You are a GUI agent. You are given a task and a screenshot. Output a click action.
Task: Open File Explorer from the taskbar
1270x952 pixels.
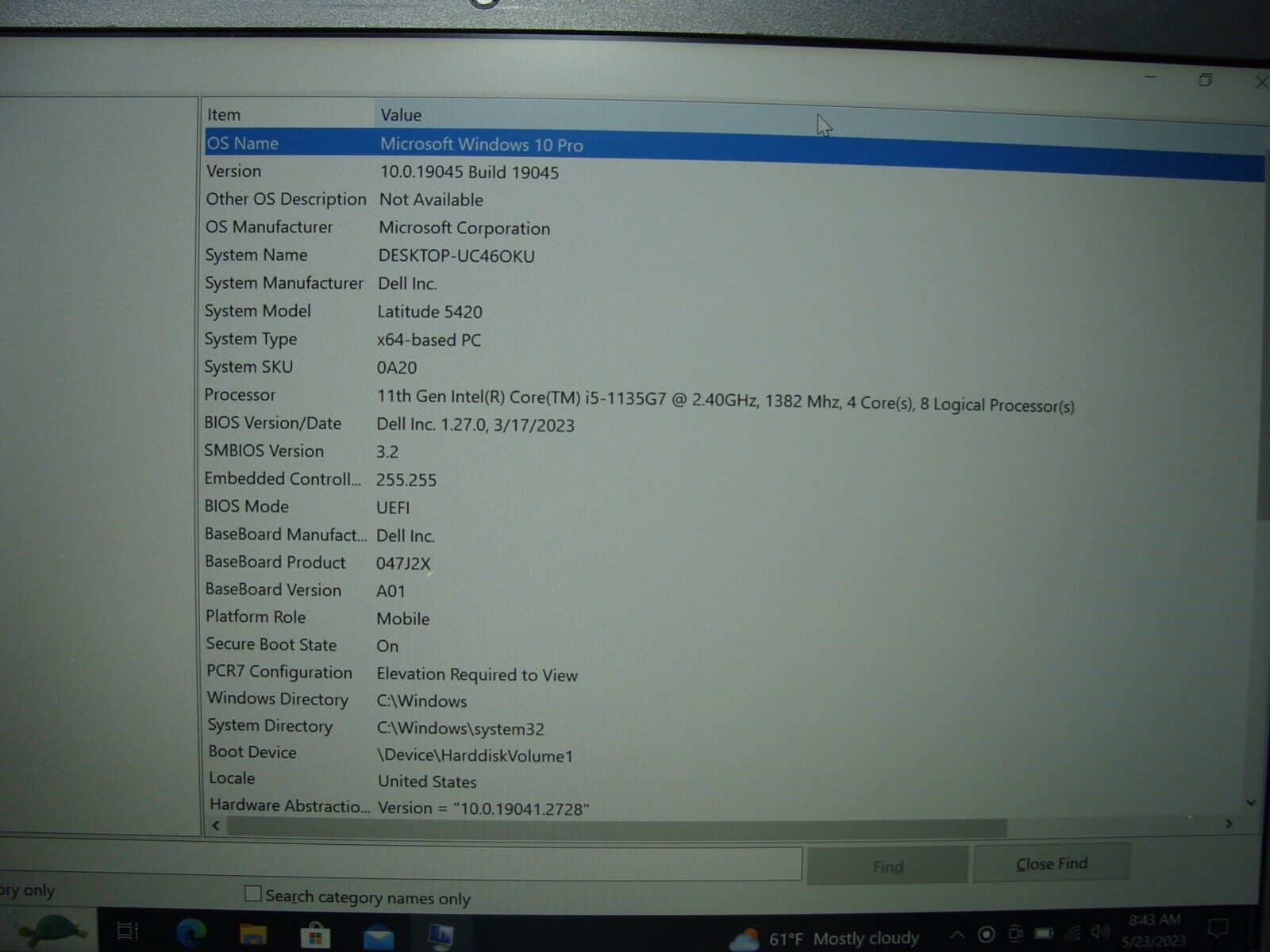[253, 935]
